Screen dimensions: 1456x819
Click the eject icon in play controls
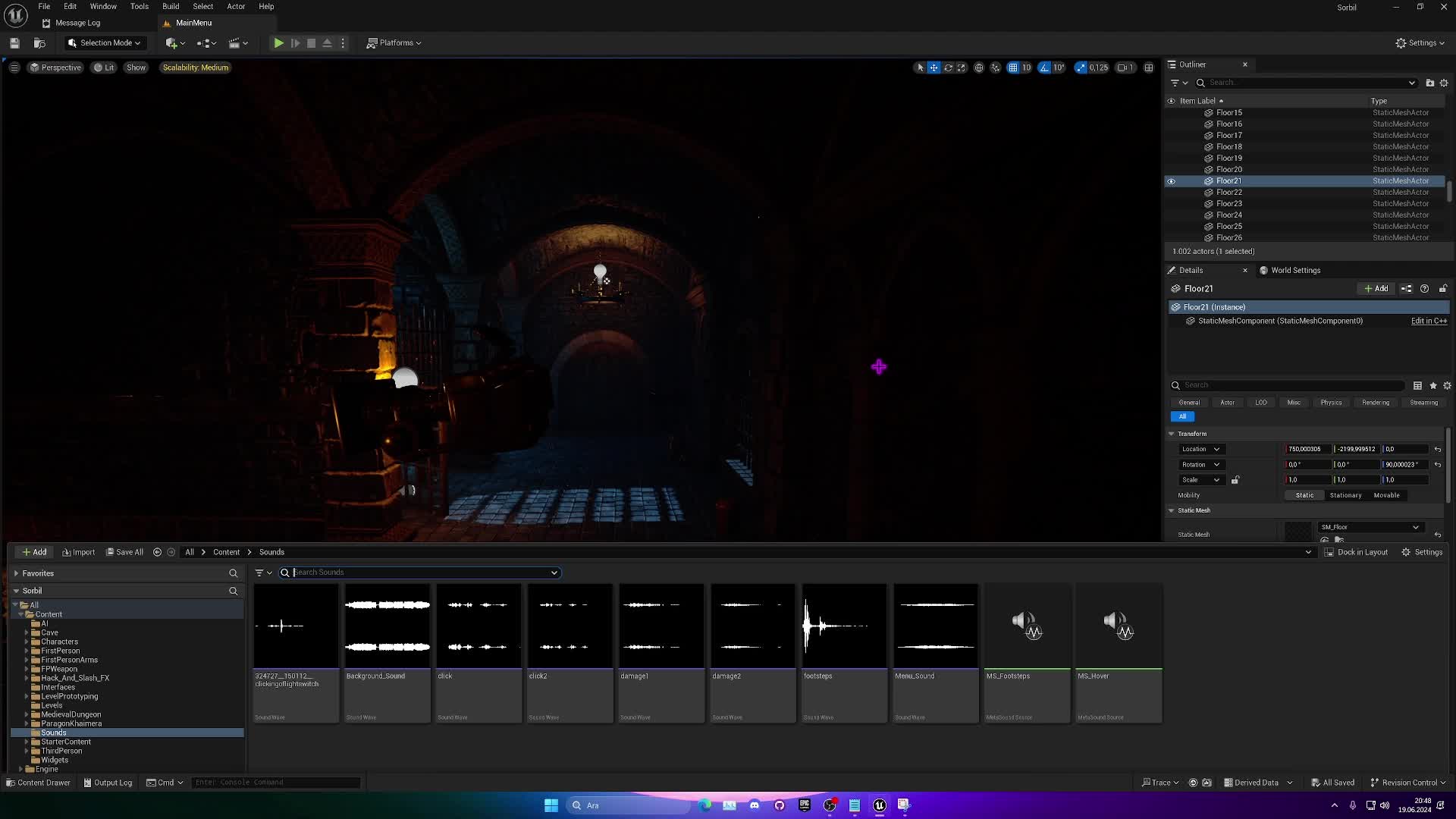click(327, 43)
